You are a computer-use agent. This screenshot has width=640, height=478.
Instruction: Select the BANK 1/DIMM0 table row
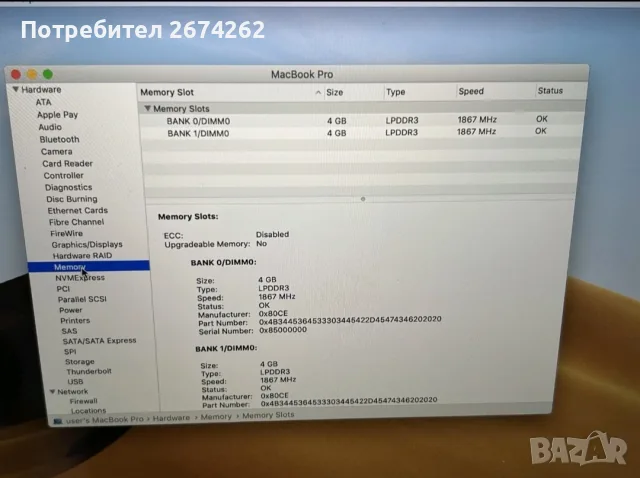click(361, 133)
